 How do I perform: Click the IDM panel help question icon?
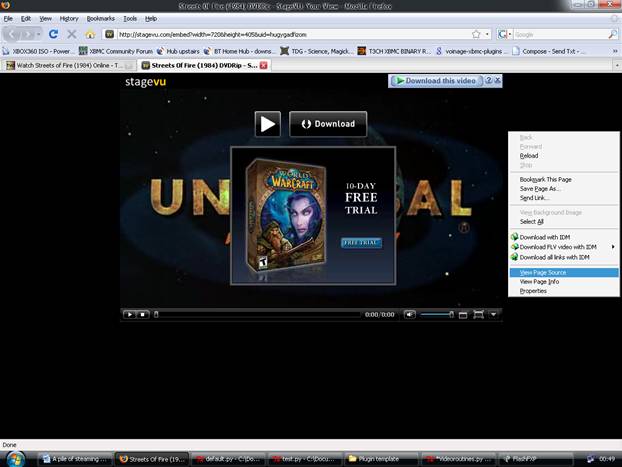(489, 80)
